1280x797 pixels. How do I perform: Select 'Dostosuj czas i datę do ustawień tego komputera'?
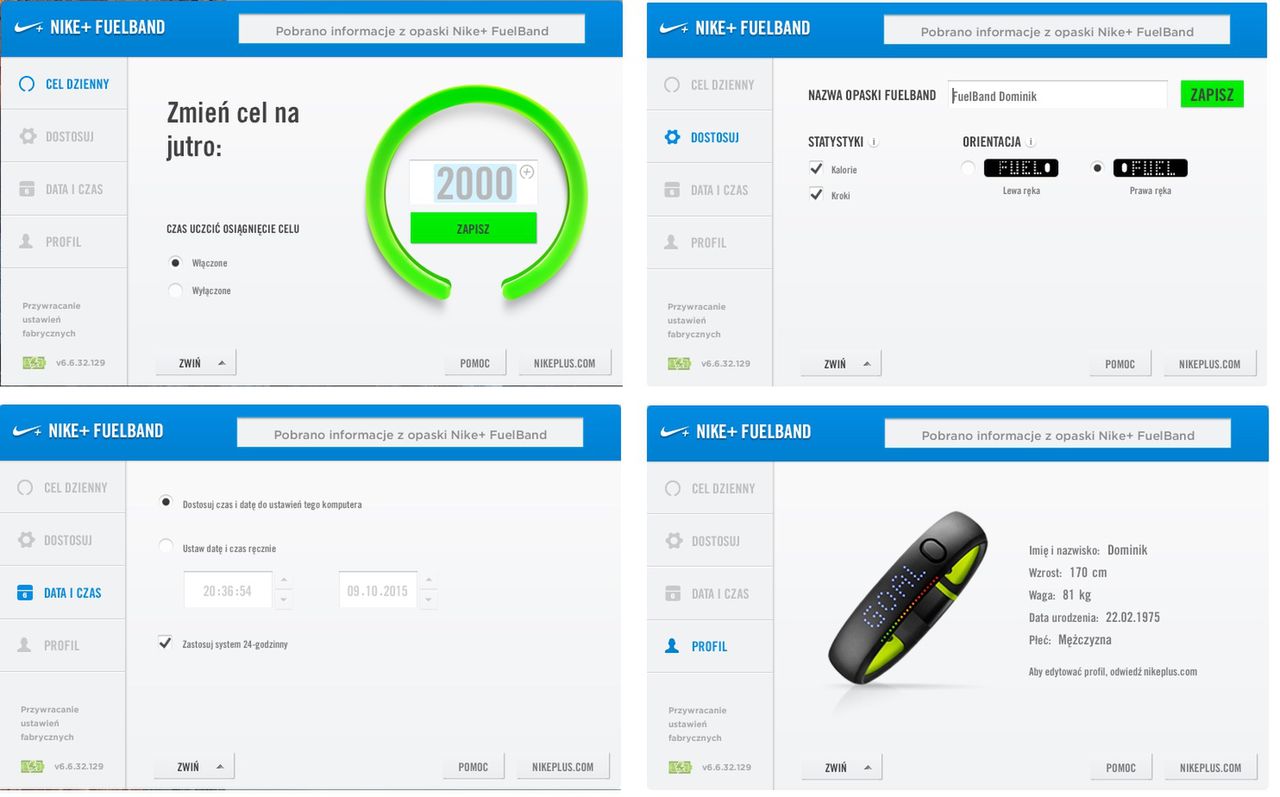click(x=166, y=503)
